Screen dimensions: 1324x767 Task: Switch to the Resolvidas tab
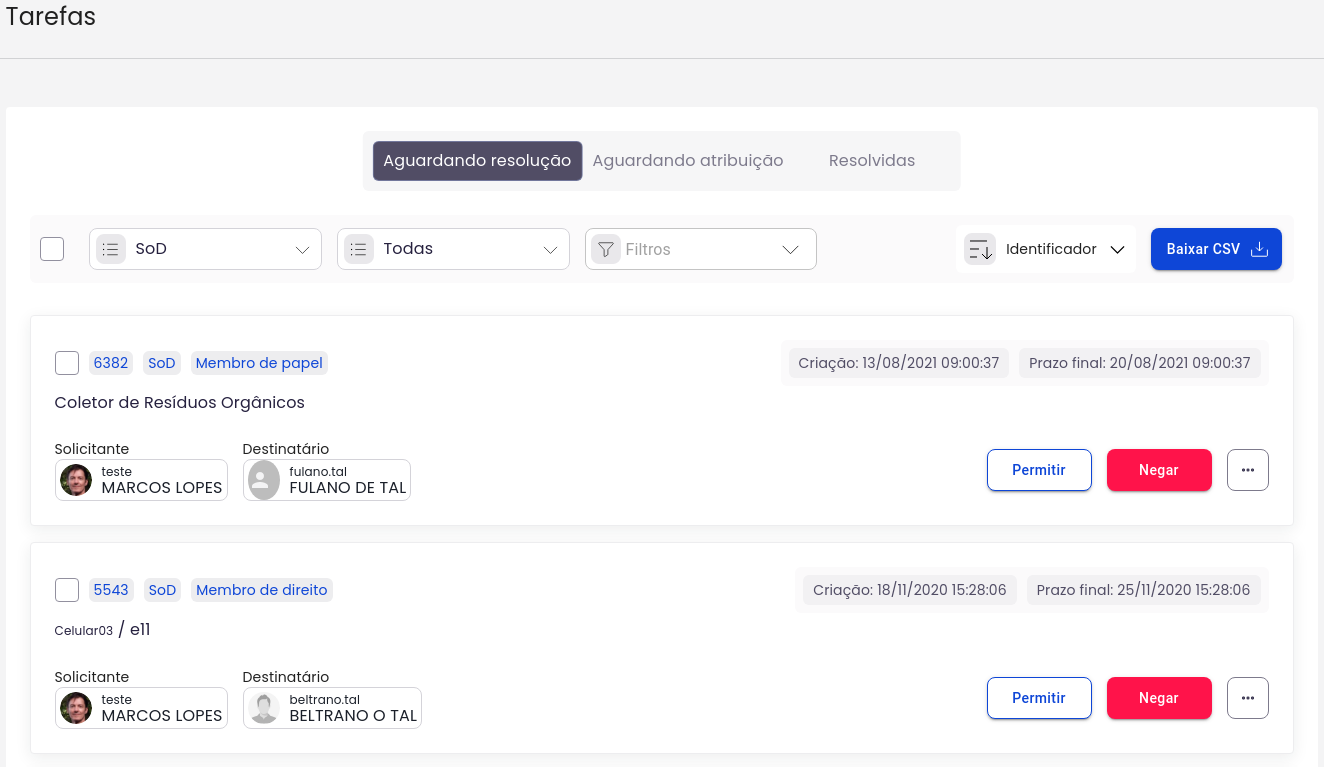[x=871, y=161]
